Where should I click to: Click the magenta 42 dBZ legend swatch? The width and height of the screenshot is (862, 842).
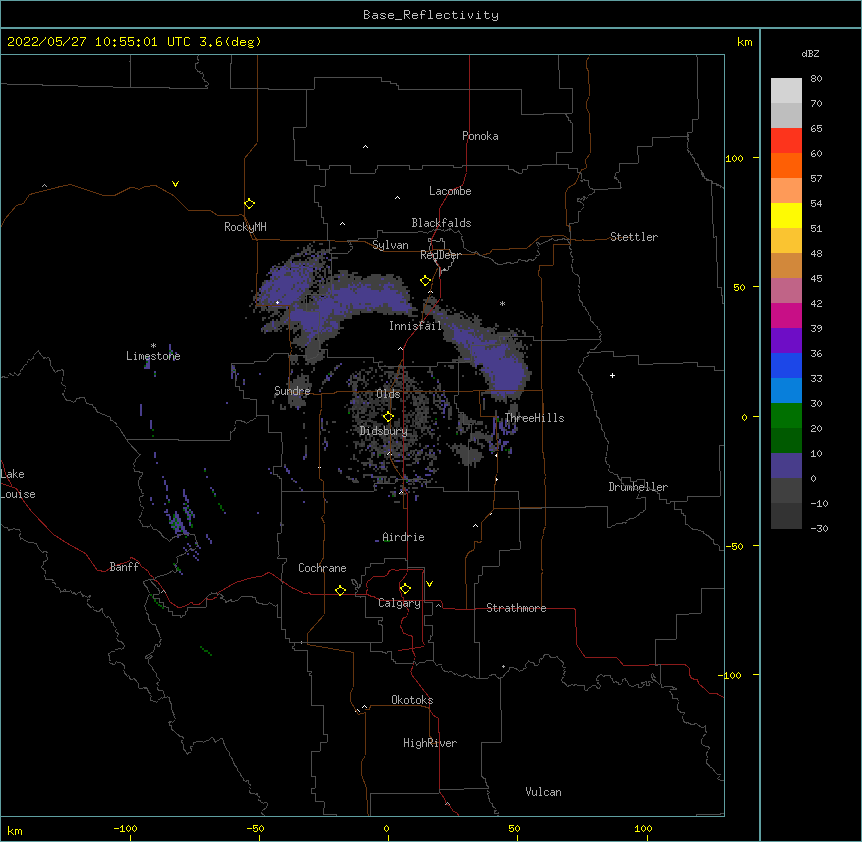point(786,315)
